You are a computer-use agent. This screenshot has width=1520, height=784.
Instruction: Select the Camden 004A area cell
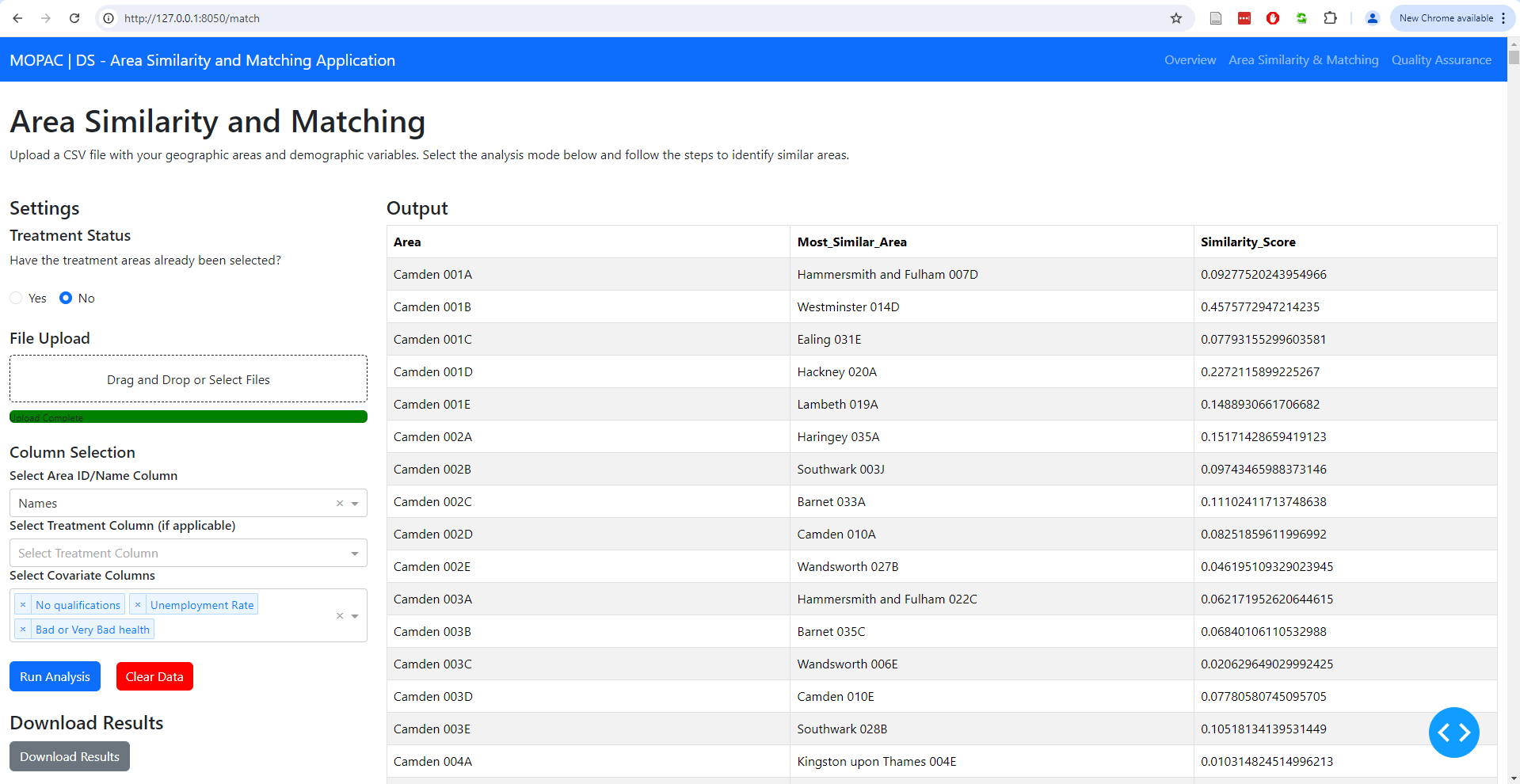(x=589, y=762)
